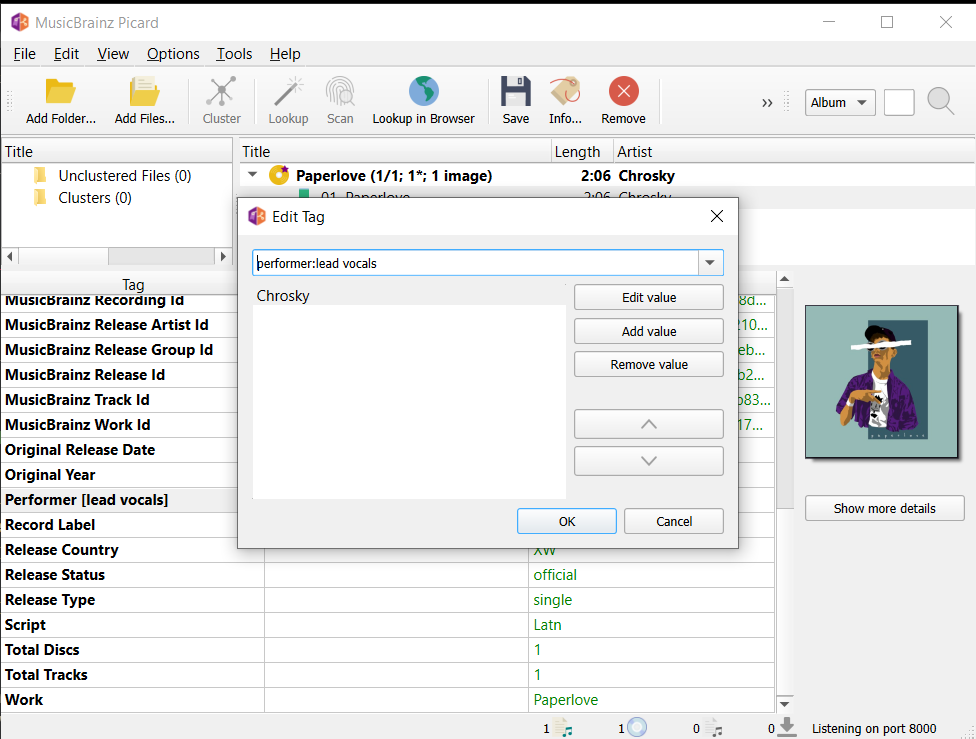Select the Original Release Date row
The width and height of the screenshot is (976, 739).
pyautogui.click(x=120, y=450)
